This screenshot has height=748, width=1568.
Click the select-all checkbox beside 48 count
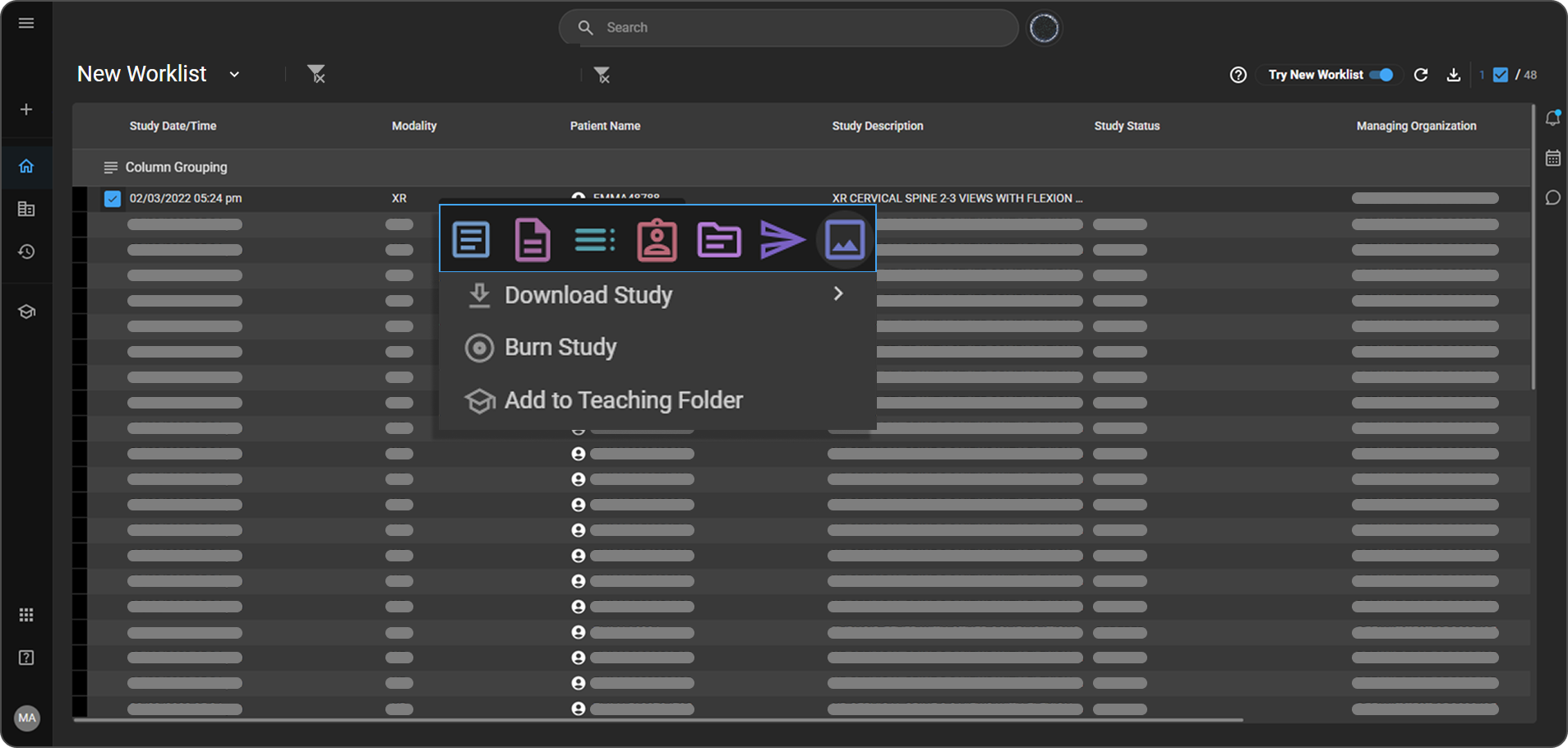point(1501,75)
